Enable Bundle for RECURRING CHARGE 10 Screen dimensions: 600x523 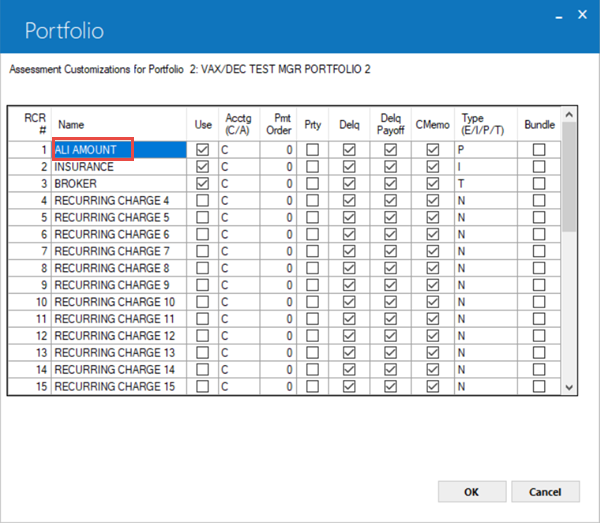pyautogui.click(x=539, y=302)
